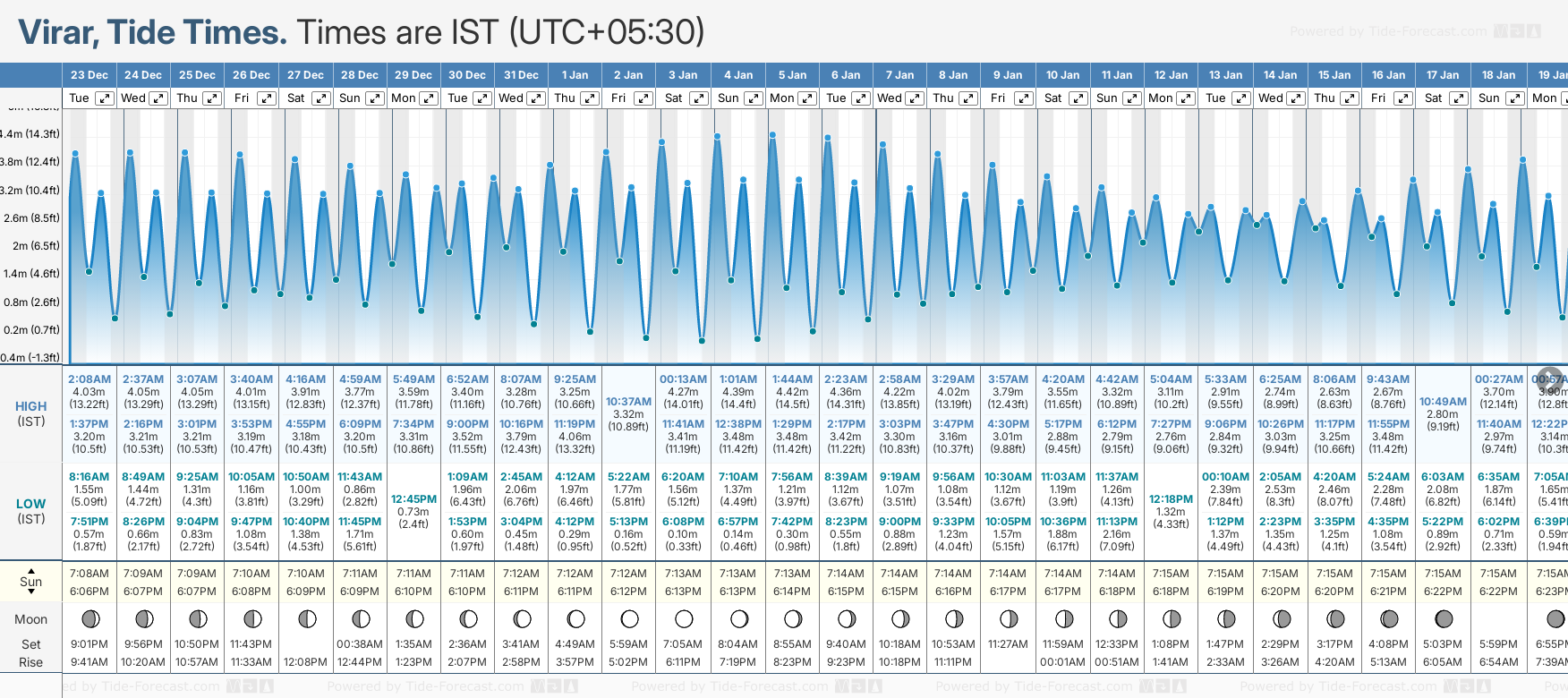Click the 4 Jan highest tide peak marker

[x=718, y=137]
